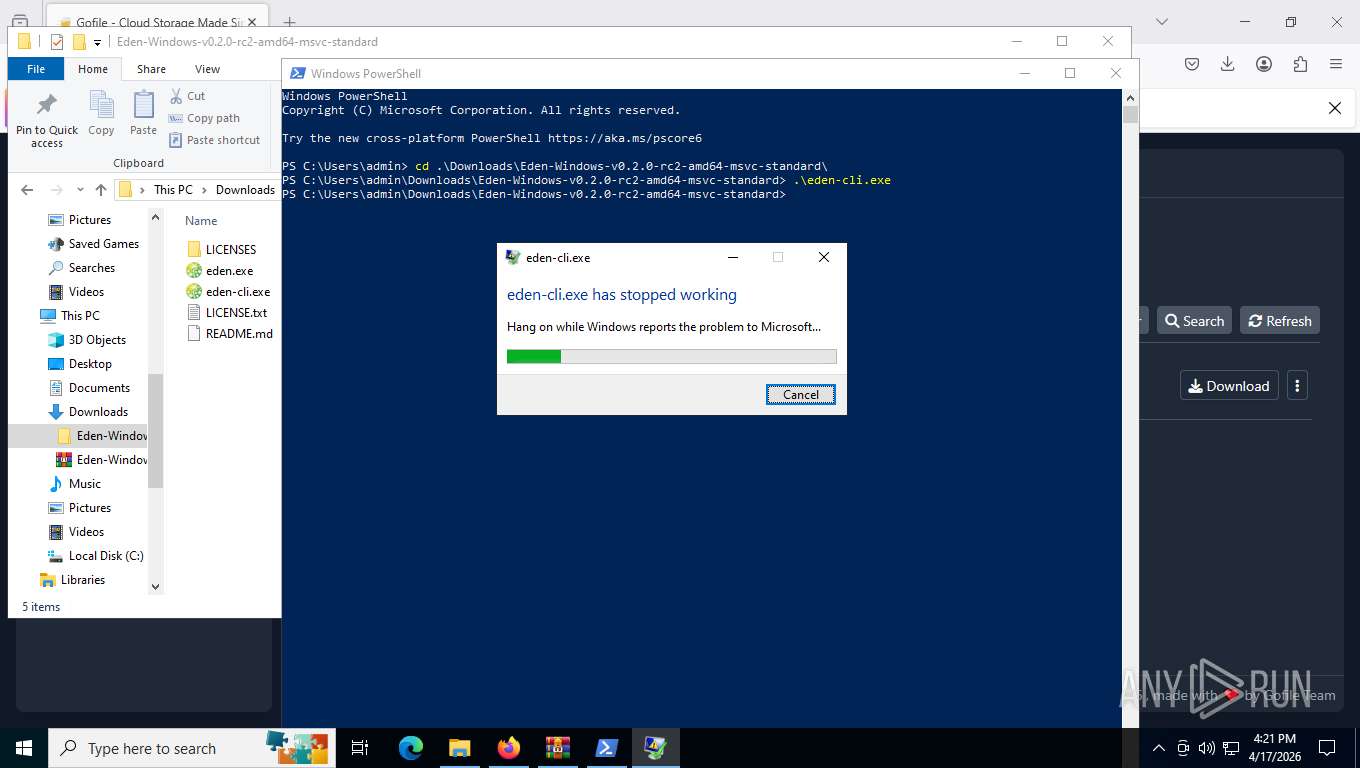
Task: Switch to Firefox in the taskbar
Action: pos(508,748)
